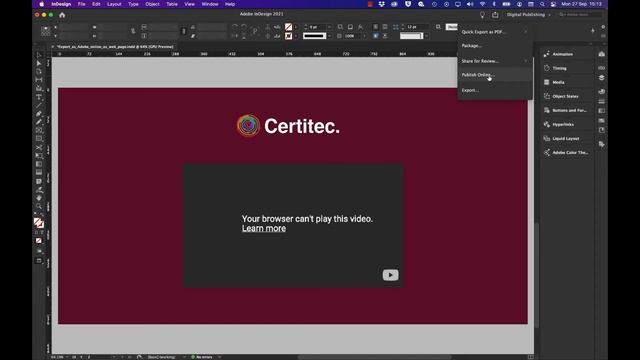Viewport: 640px width, 360px height.
Task: Open the Liquid Layout panel
Action: click(x=566, y=139)
